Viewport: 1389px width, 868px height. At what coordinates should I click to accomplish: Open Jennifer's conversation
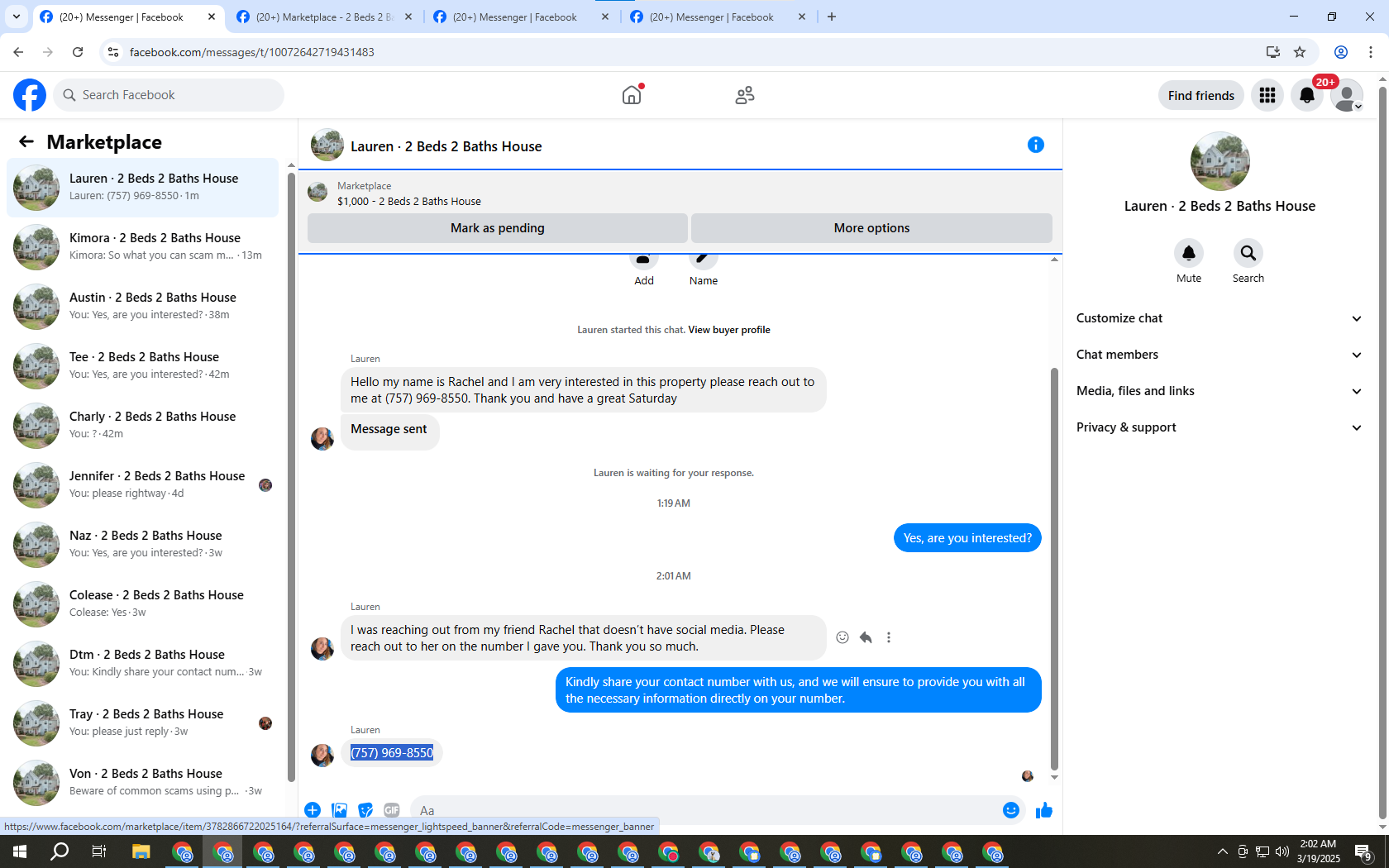pos(143,485)
